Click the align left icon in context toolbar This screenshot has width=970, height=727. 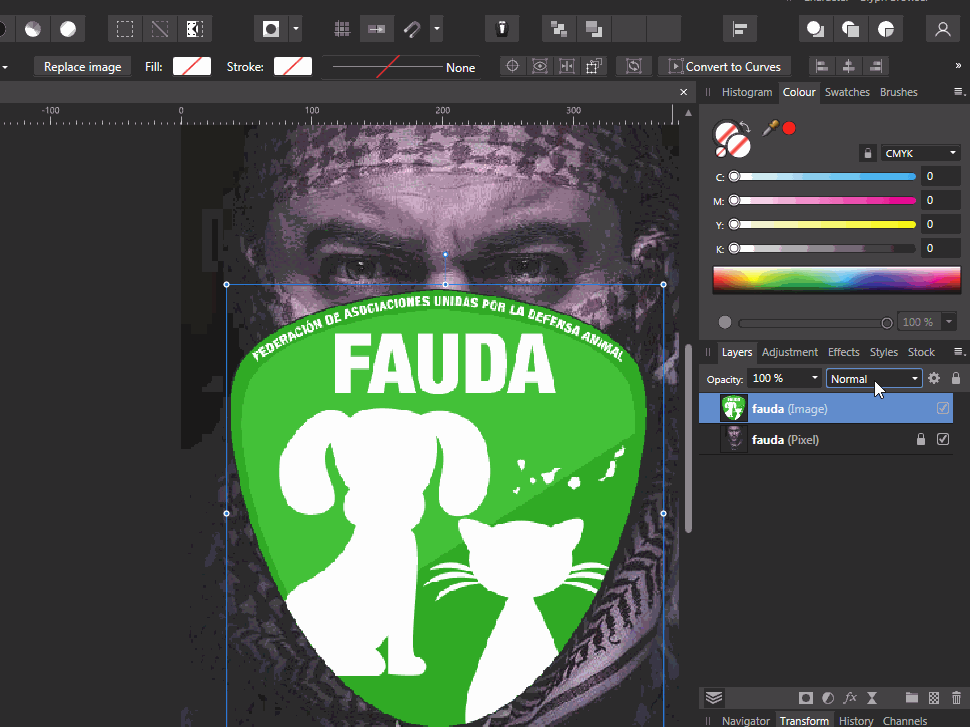pos(822,66)
